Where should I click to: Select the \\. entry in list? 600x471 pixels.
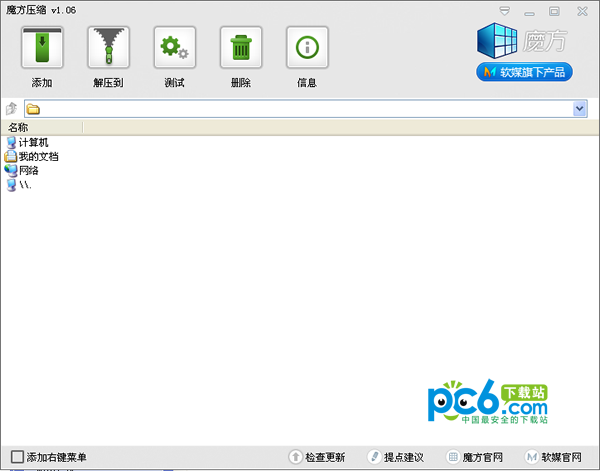[x=25, y=185]
